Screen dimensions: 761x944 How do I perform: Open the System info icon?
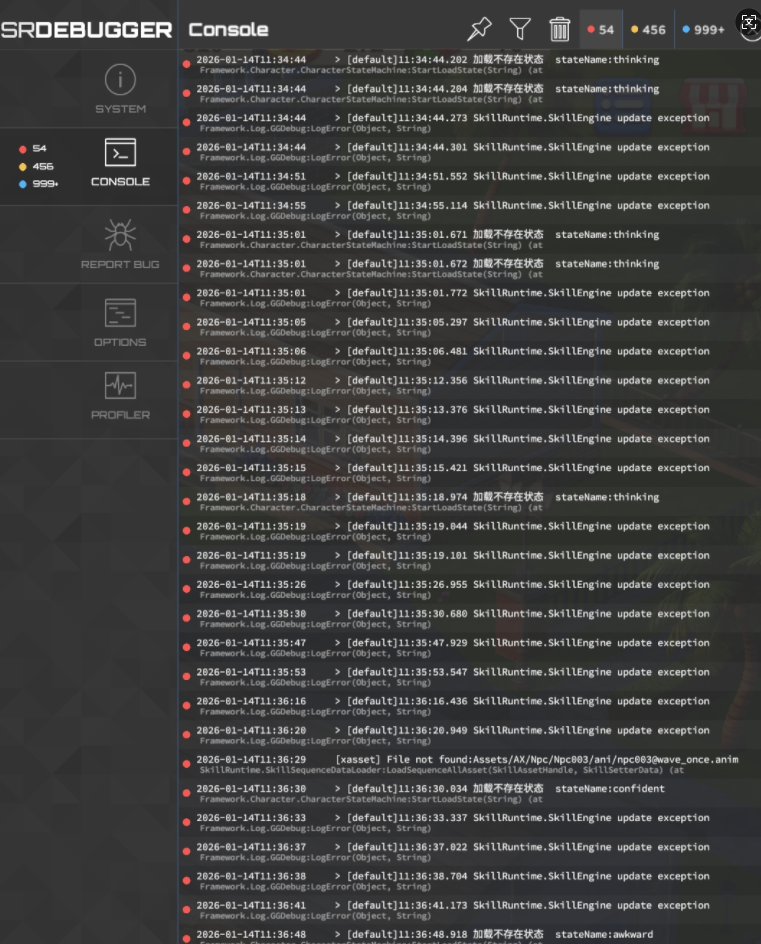pyautogui.click(x=120, y=79)
